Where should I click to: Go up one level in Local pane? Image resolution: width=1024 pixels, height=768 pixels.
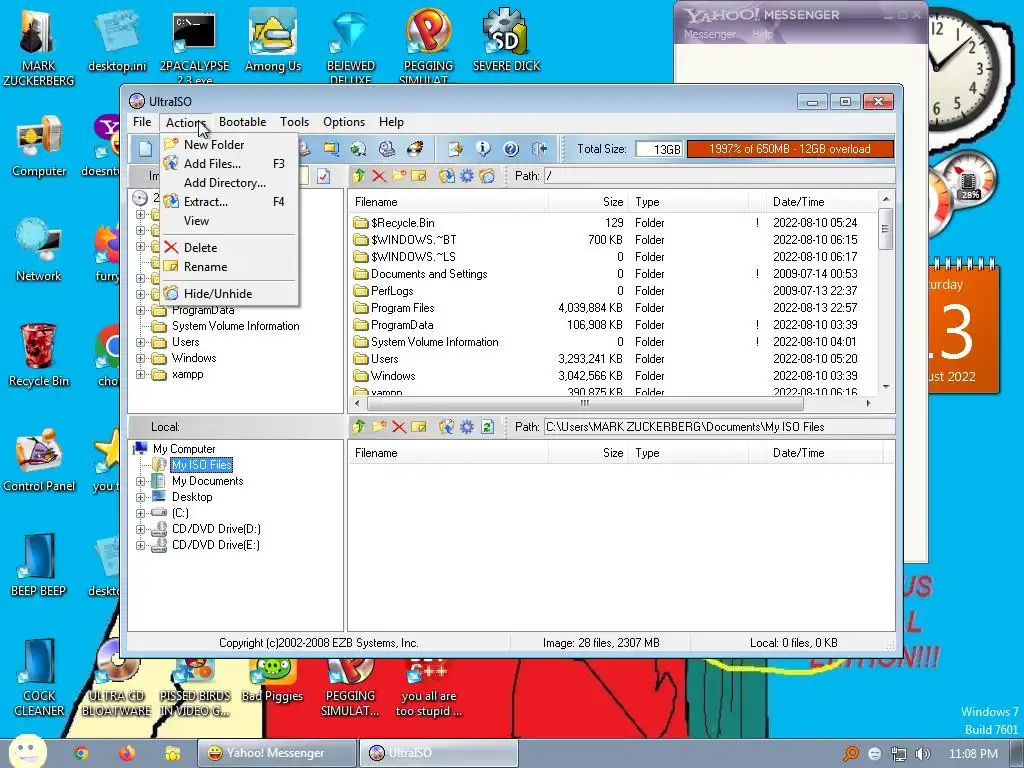click(359, 427)
